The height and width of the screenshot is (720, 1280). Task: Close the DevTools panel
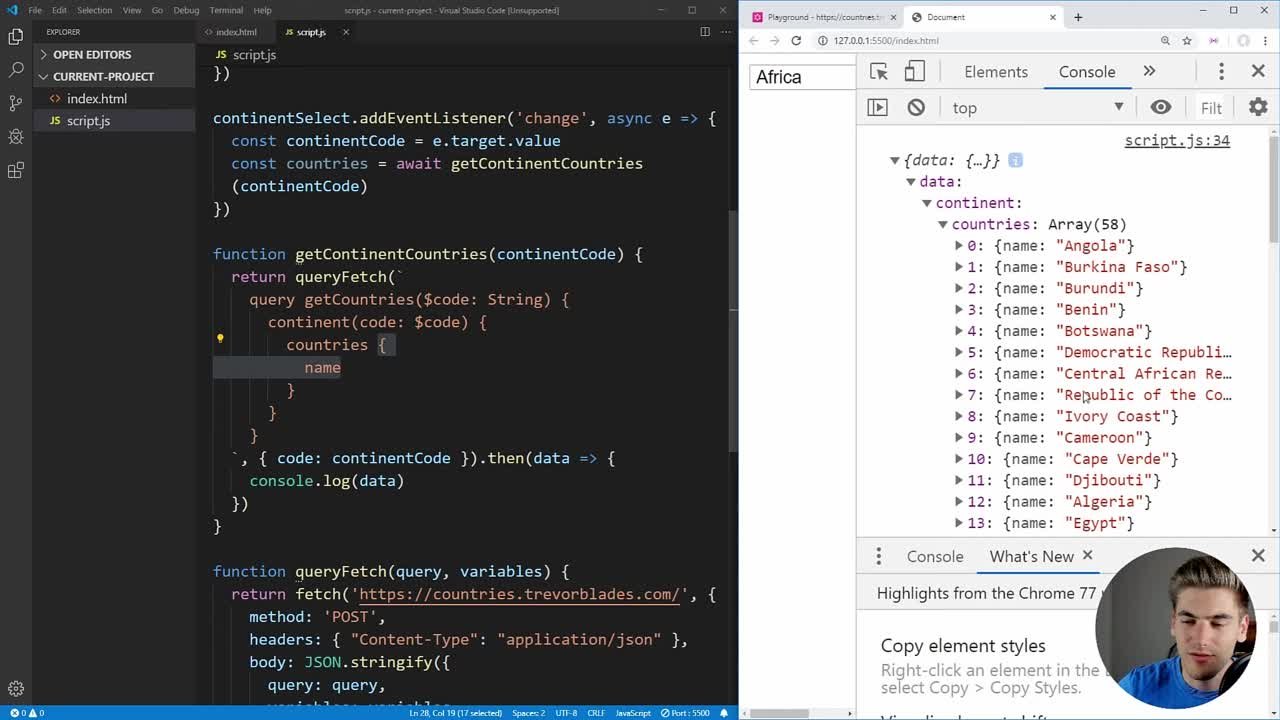pos(1258,71)
